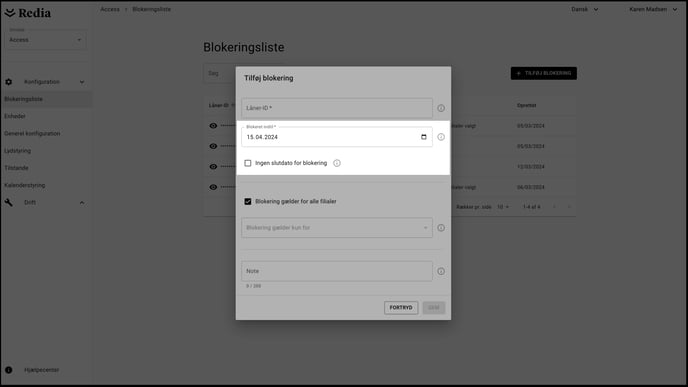Click the Konfiguration gear icon
This screenshot has width=688, height=387.
[9, 82]
